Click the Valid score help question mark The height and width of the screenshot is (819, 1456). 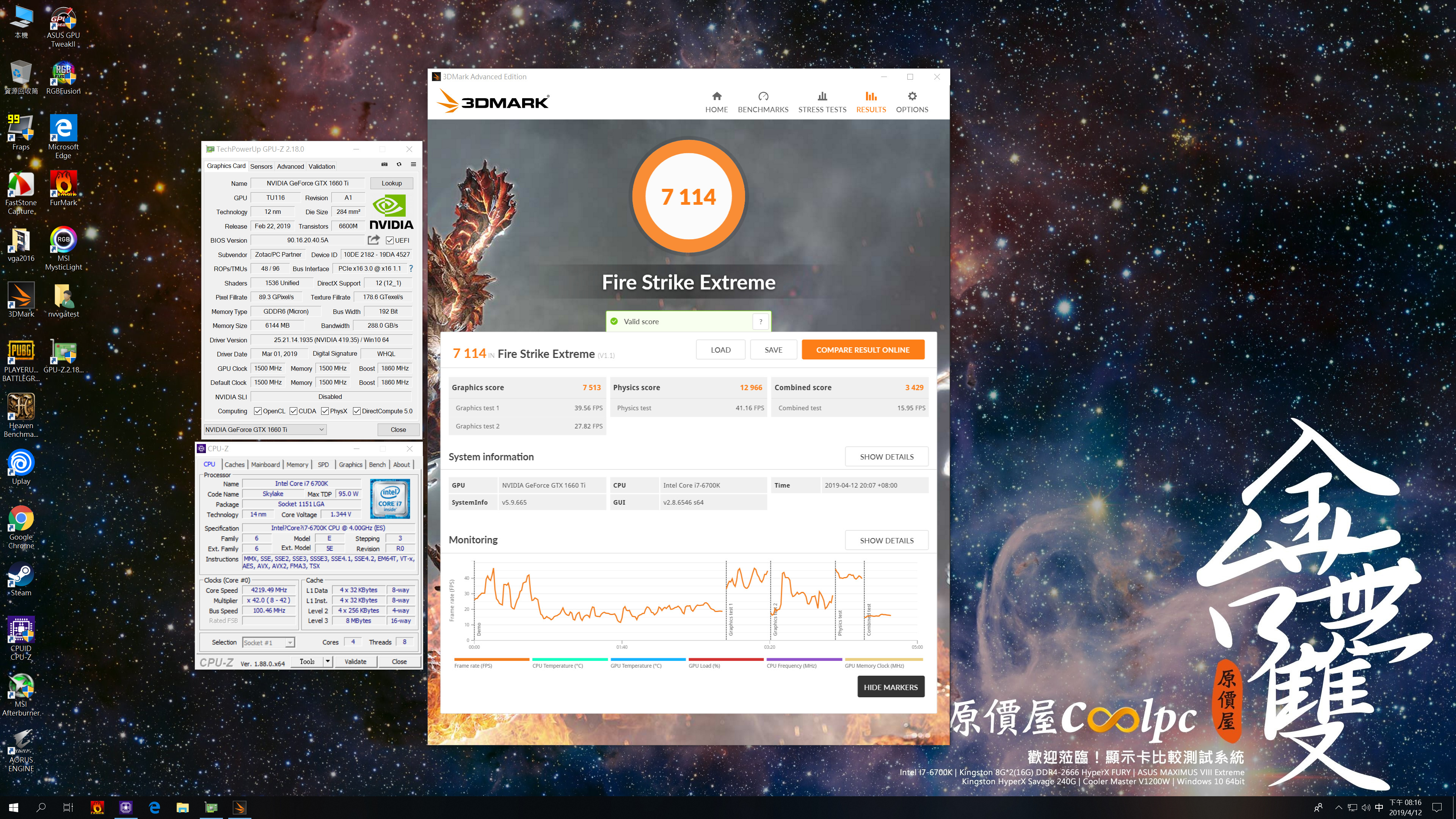[x=761, y=322]
